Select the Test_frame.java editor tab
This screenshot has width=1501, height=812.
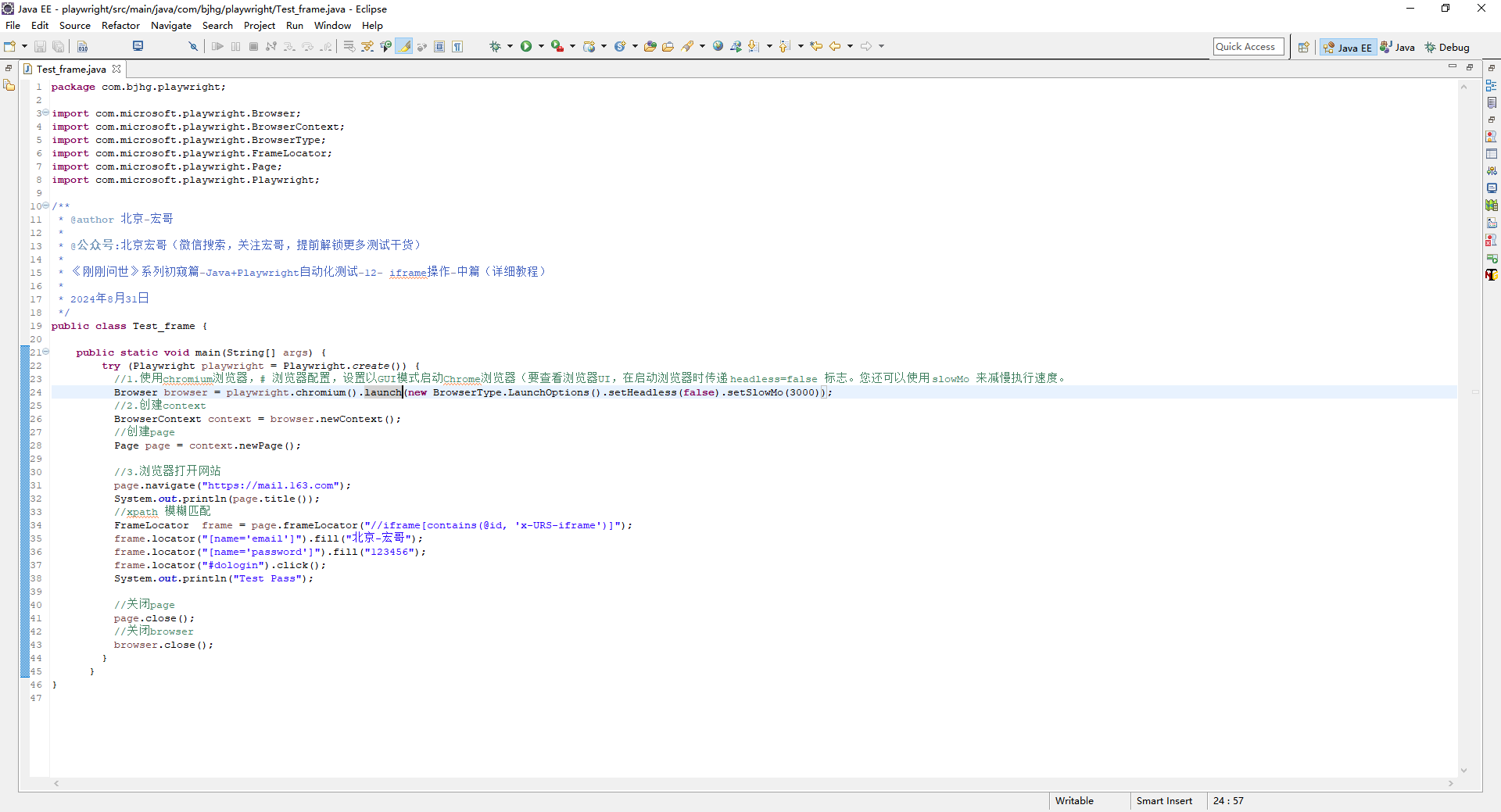coord(71,70)
